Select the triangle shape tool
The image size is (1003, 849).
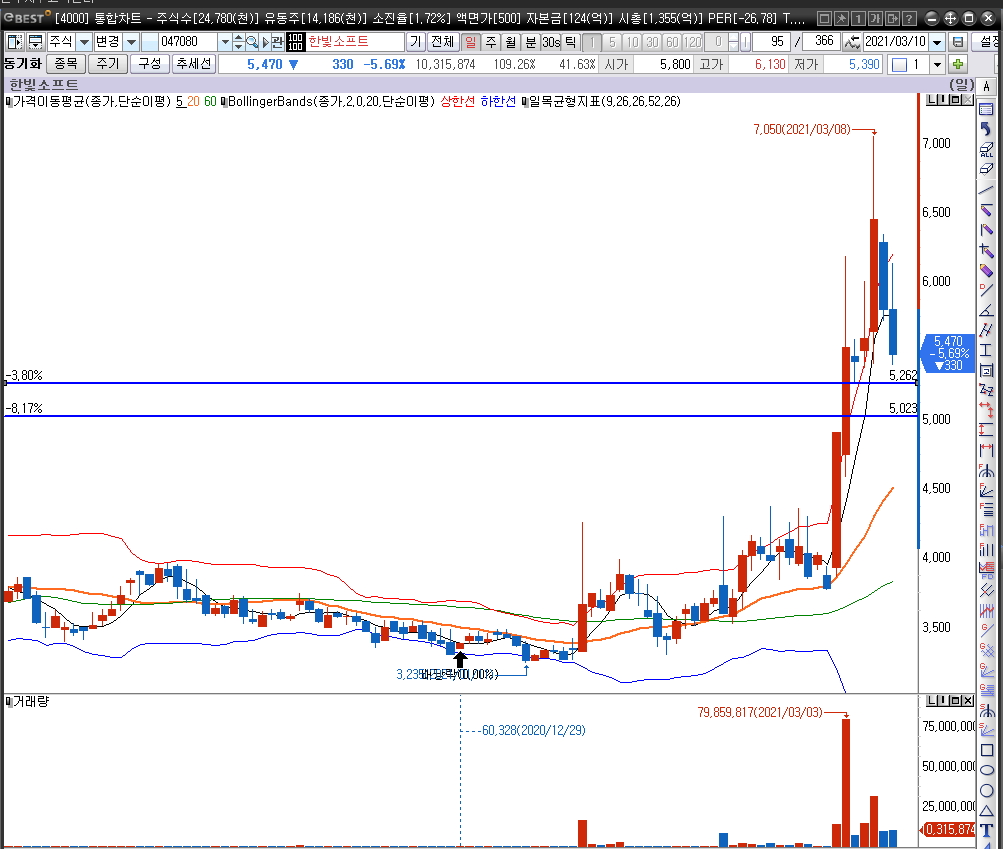click(x=986, y=811)
